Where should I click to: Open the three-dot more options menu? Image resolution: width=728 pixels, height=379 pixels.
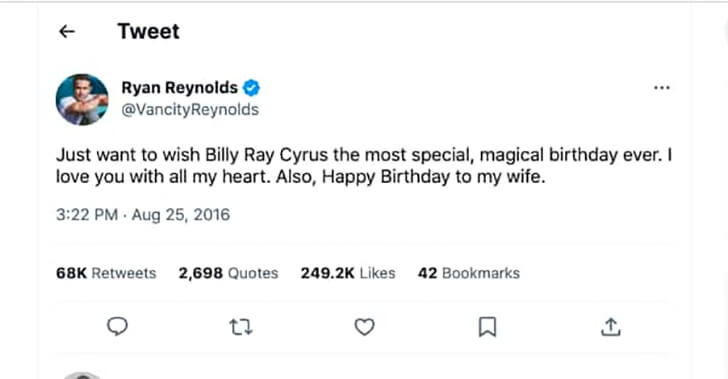[x=662, y=88]
